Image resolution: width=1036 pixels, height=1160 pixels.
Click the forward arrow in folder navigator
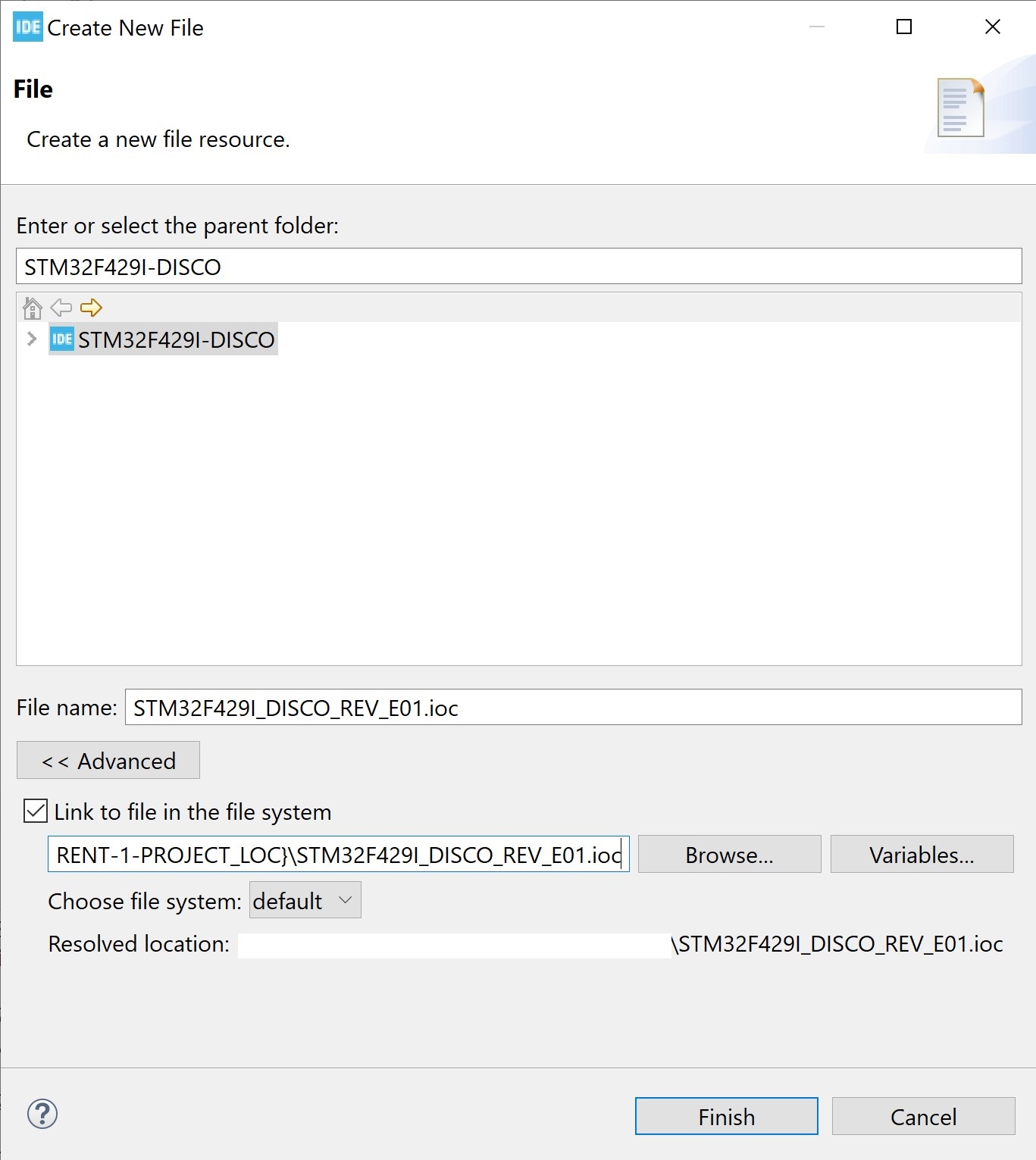[91, 308]
